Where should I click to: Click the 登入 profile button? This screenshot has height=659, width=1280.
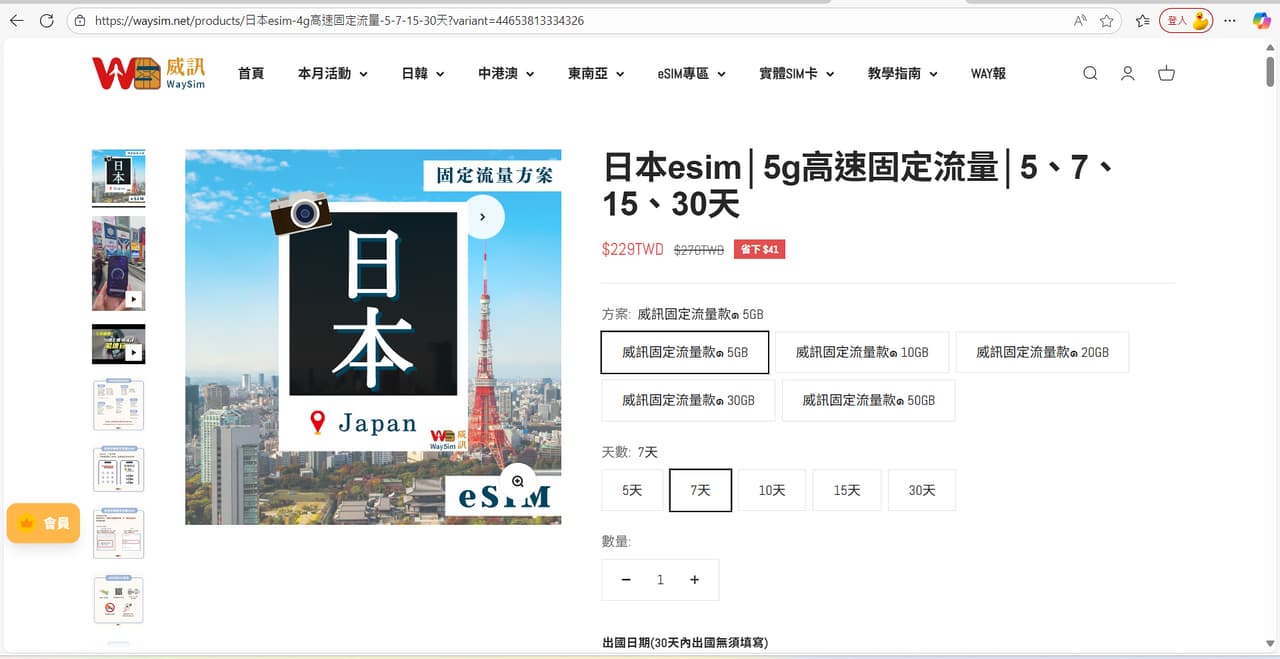coord(1186,20)
